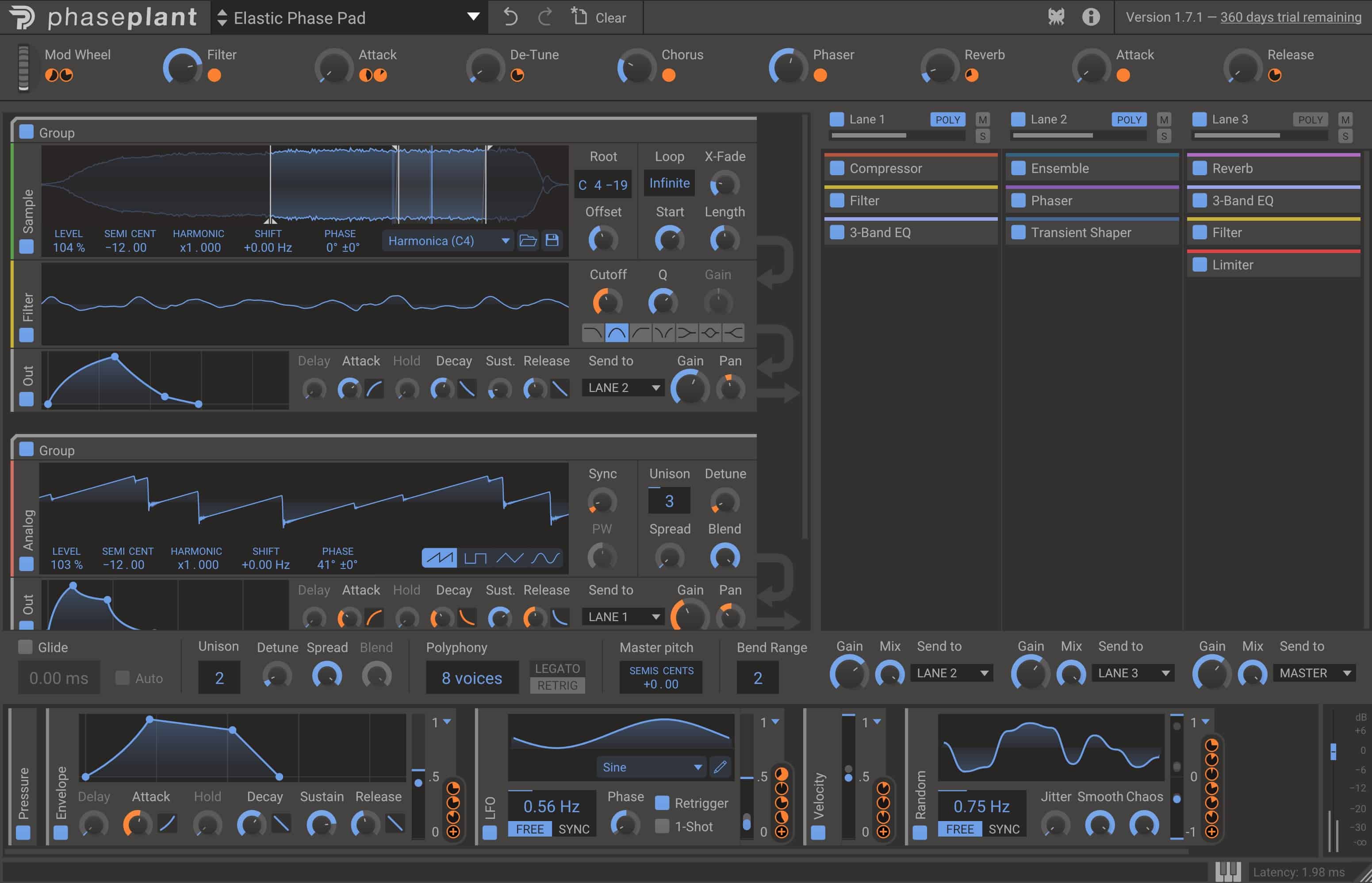The image size is (1372, 883).
Task: Solo Lane 3 with S button
Action: coord(1345,136)
